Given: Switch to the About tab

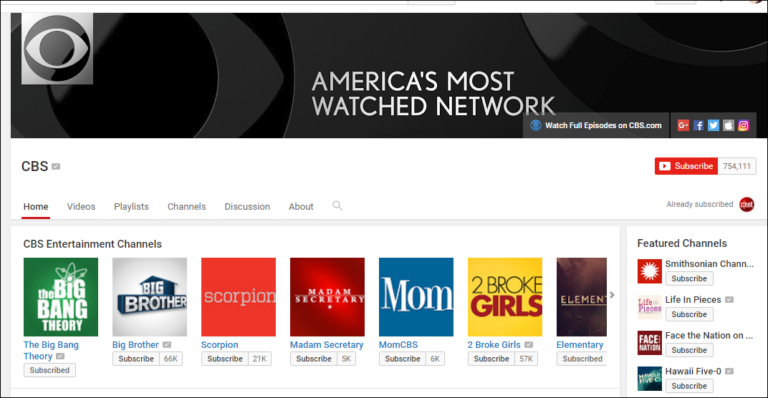Looking at the screenshot, I should 301,207.
